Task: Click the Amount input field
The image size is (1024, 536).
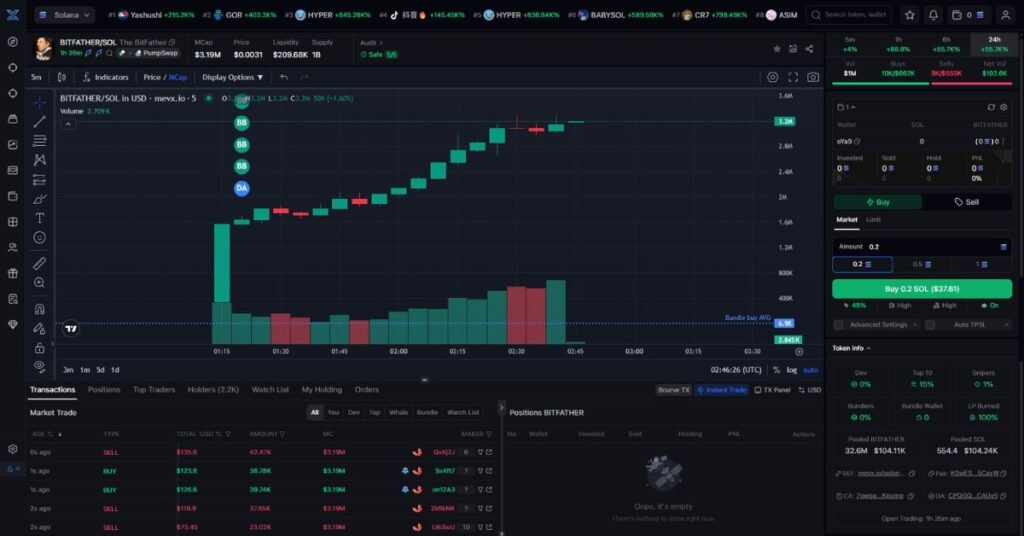Action: (x=922, y=247)
